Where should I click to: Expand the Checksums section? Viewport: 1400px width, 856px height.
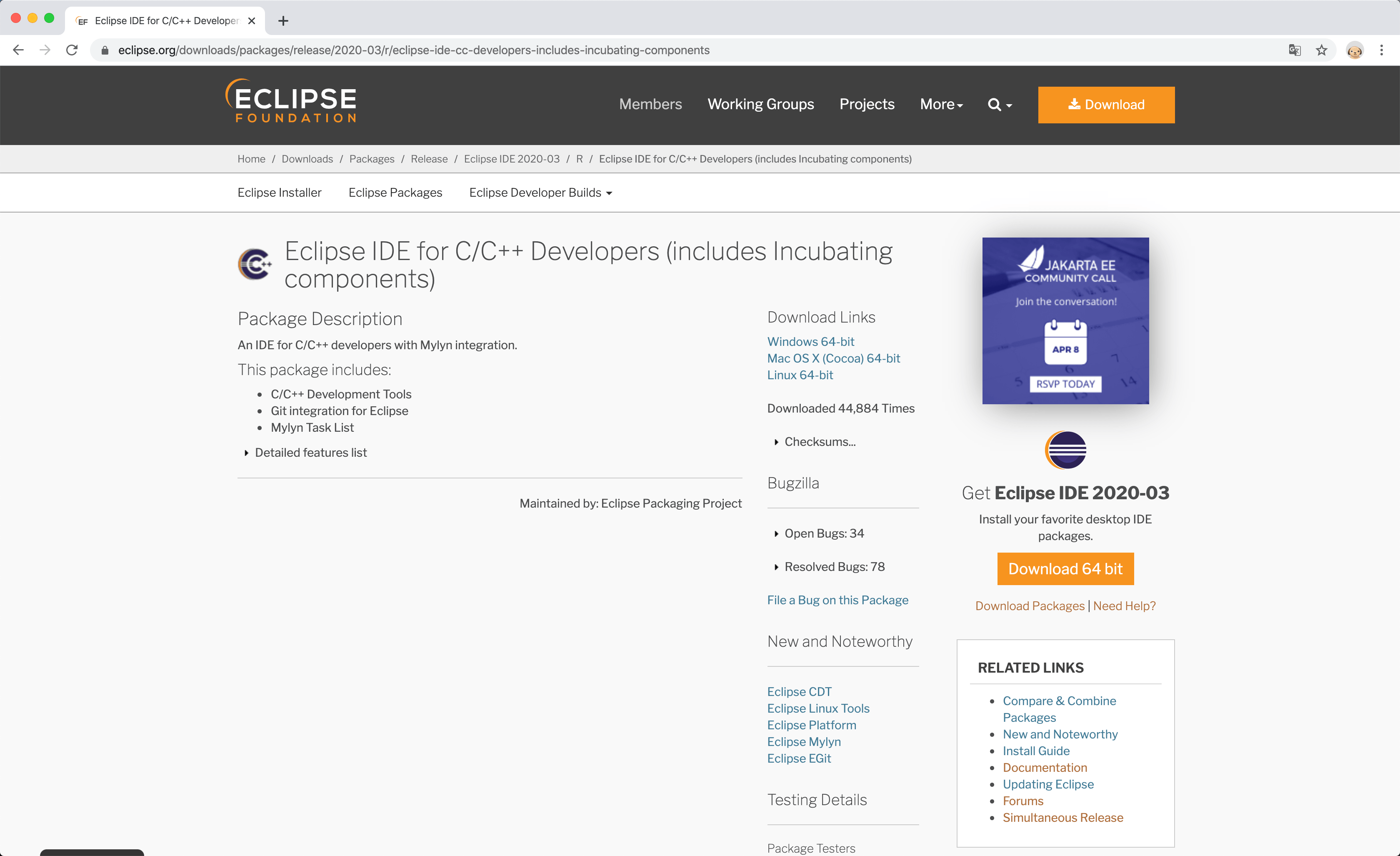point(815,442)
